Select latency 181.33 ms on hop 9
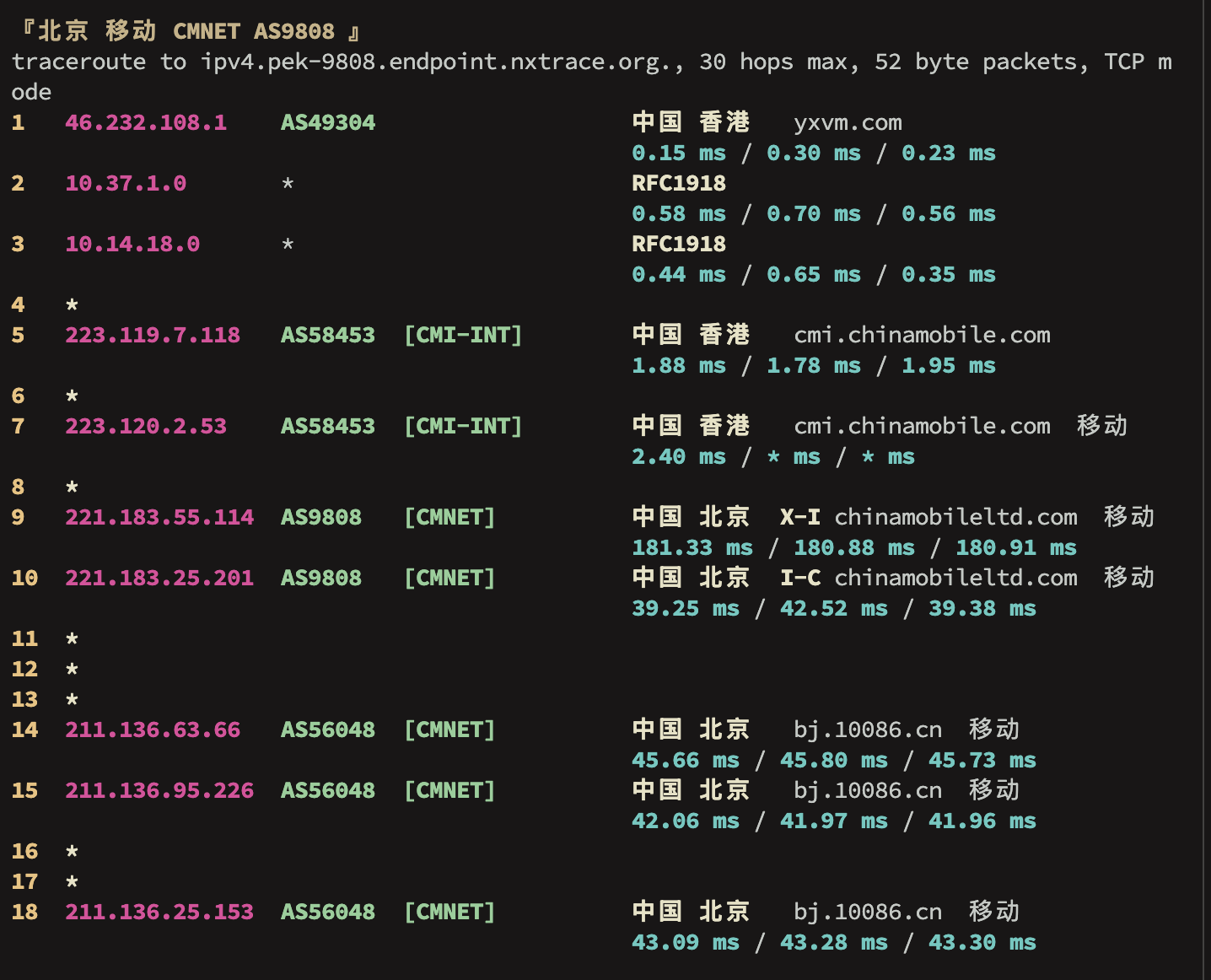 (692, 547)
